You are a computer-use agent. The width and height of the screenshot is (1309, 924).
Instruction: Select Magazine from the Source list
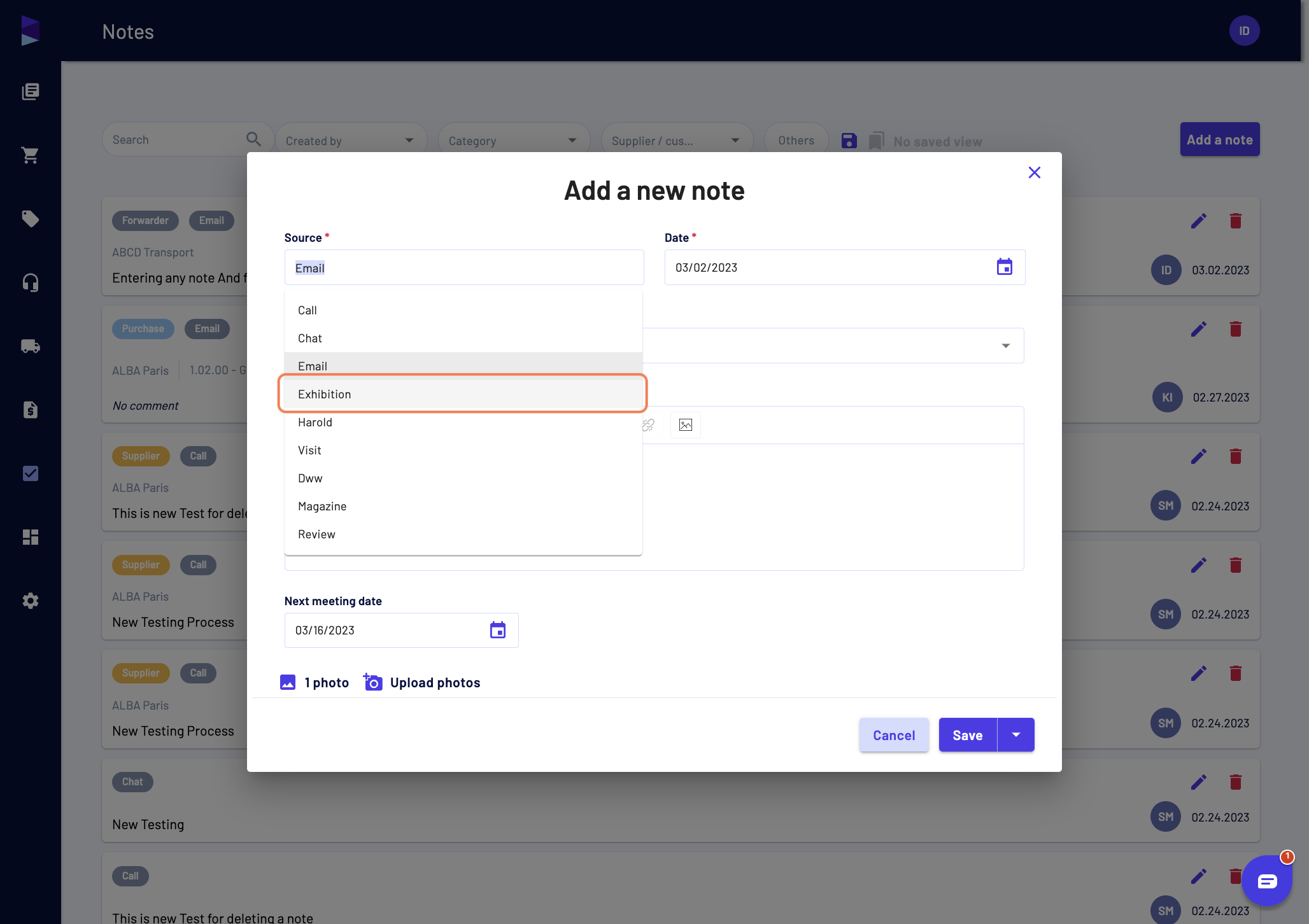tap(463, 506)
